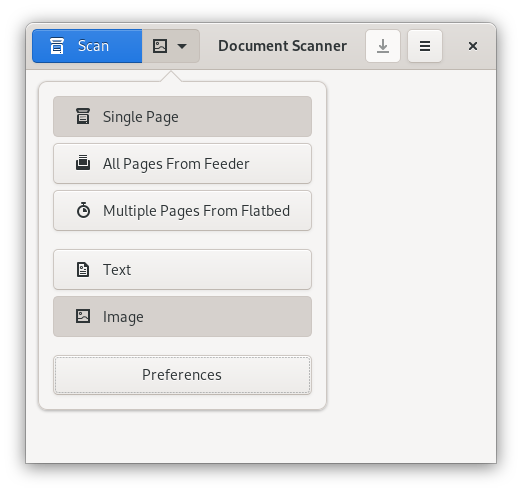522x492 pixels.
Task: Open Preferences from the popover
Action: (x=182, y=375)
